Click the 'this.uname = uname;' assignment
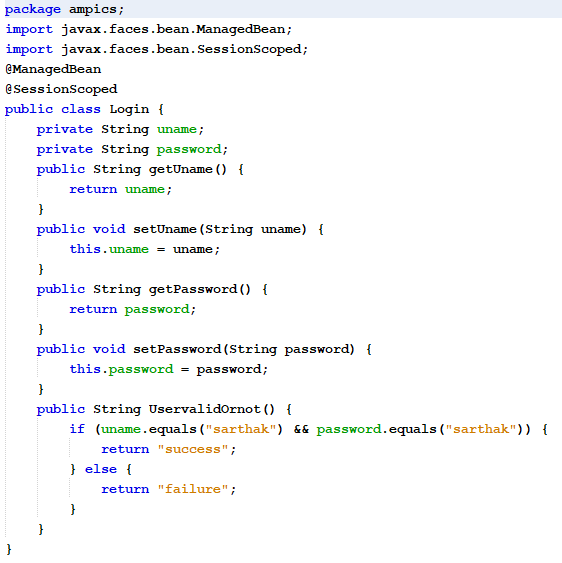The width and height of the screenshot is (562, 563). [x=144, y=249]
